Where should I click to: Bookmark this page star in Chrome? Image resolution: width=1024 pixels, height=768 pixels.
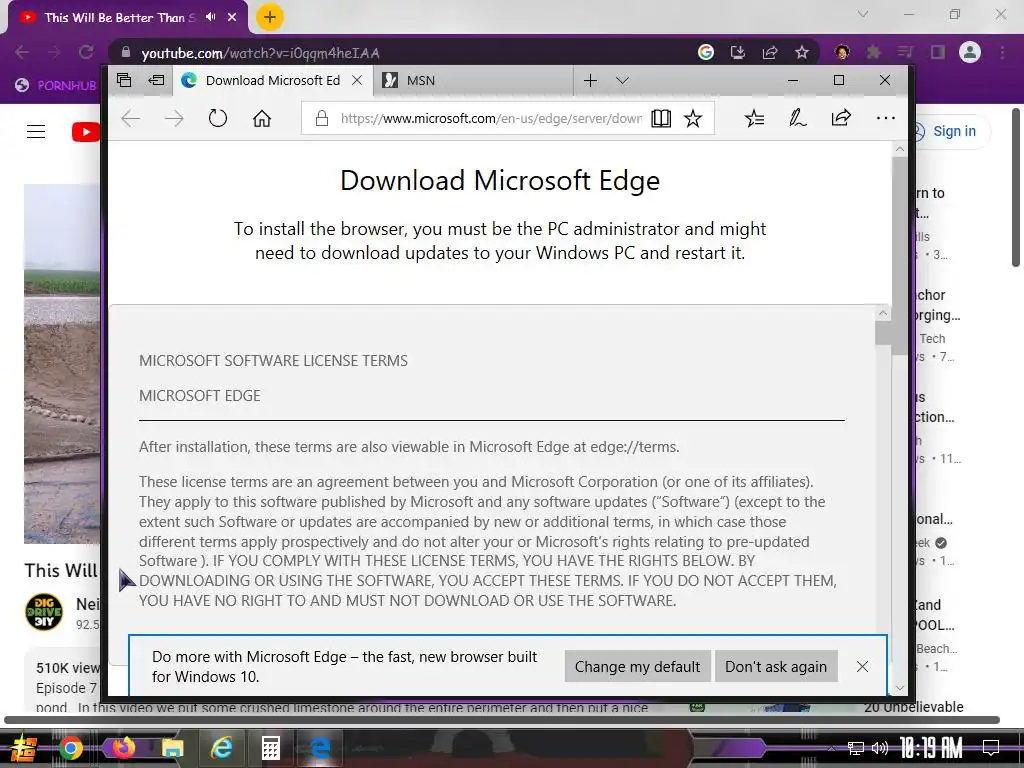(x=802, y=52)
